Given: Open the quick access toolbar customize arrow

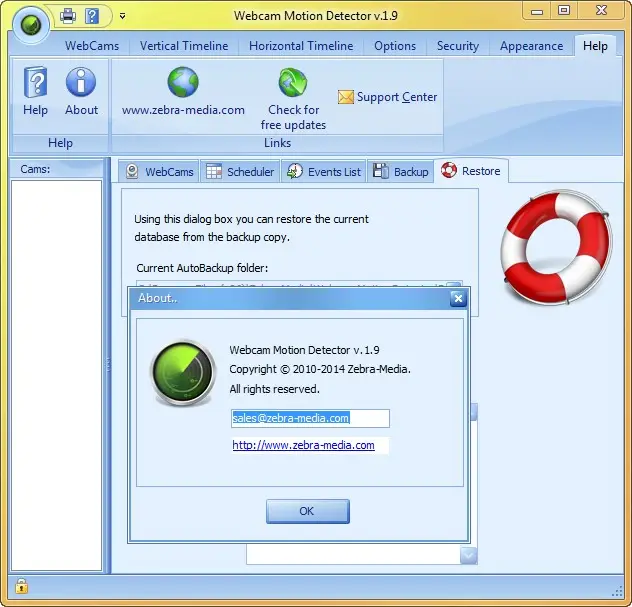Looking at the screenshot, I should pyautogui.click(x=122, y=16).
